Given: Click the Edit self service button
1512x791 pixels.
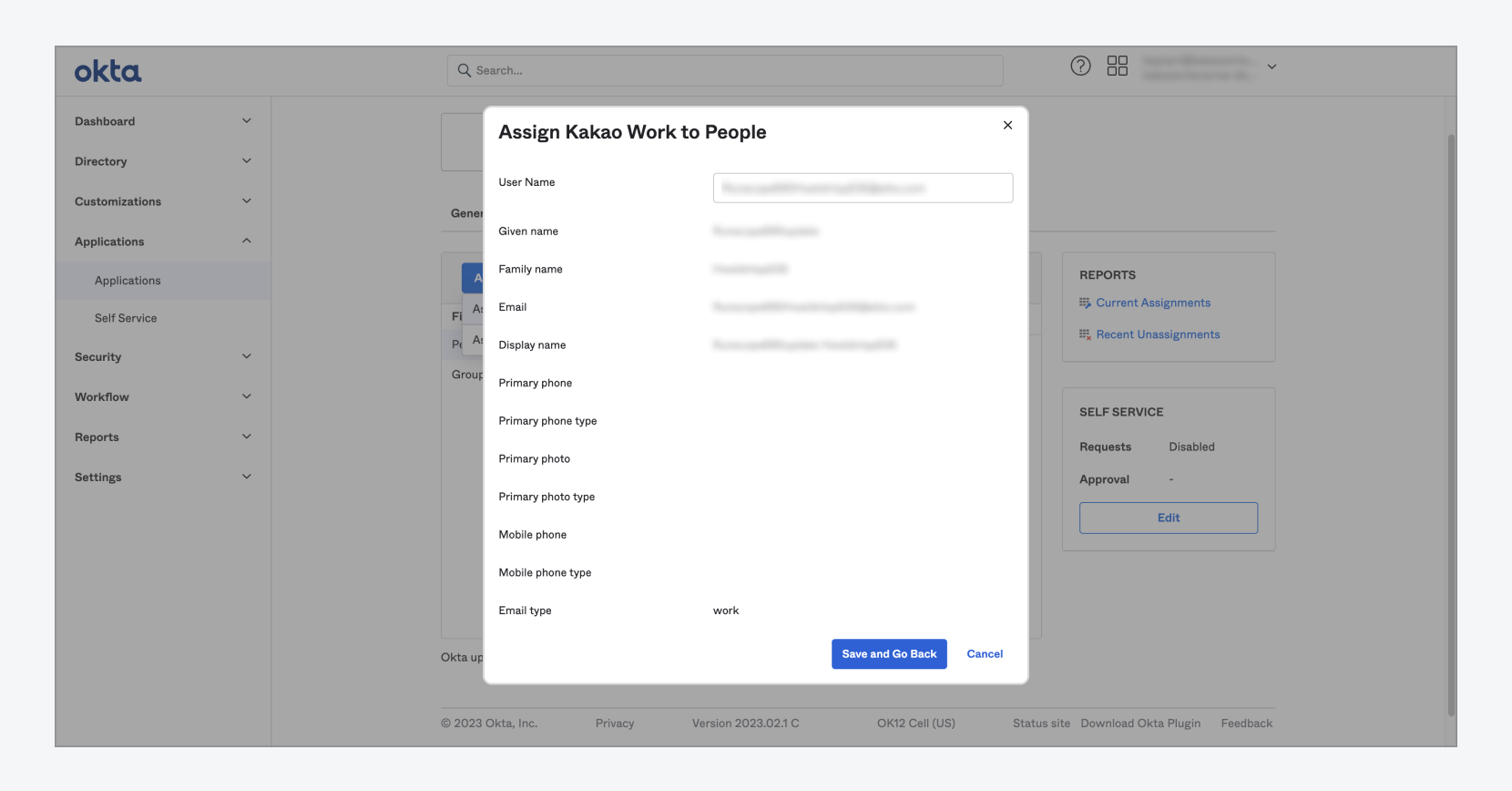Looking at the screenshot, I should [1169, 518].
